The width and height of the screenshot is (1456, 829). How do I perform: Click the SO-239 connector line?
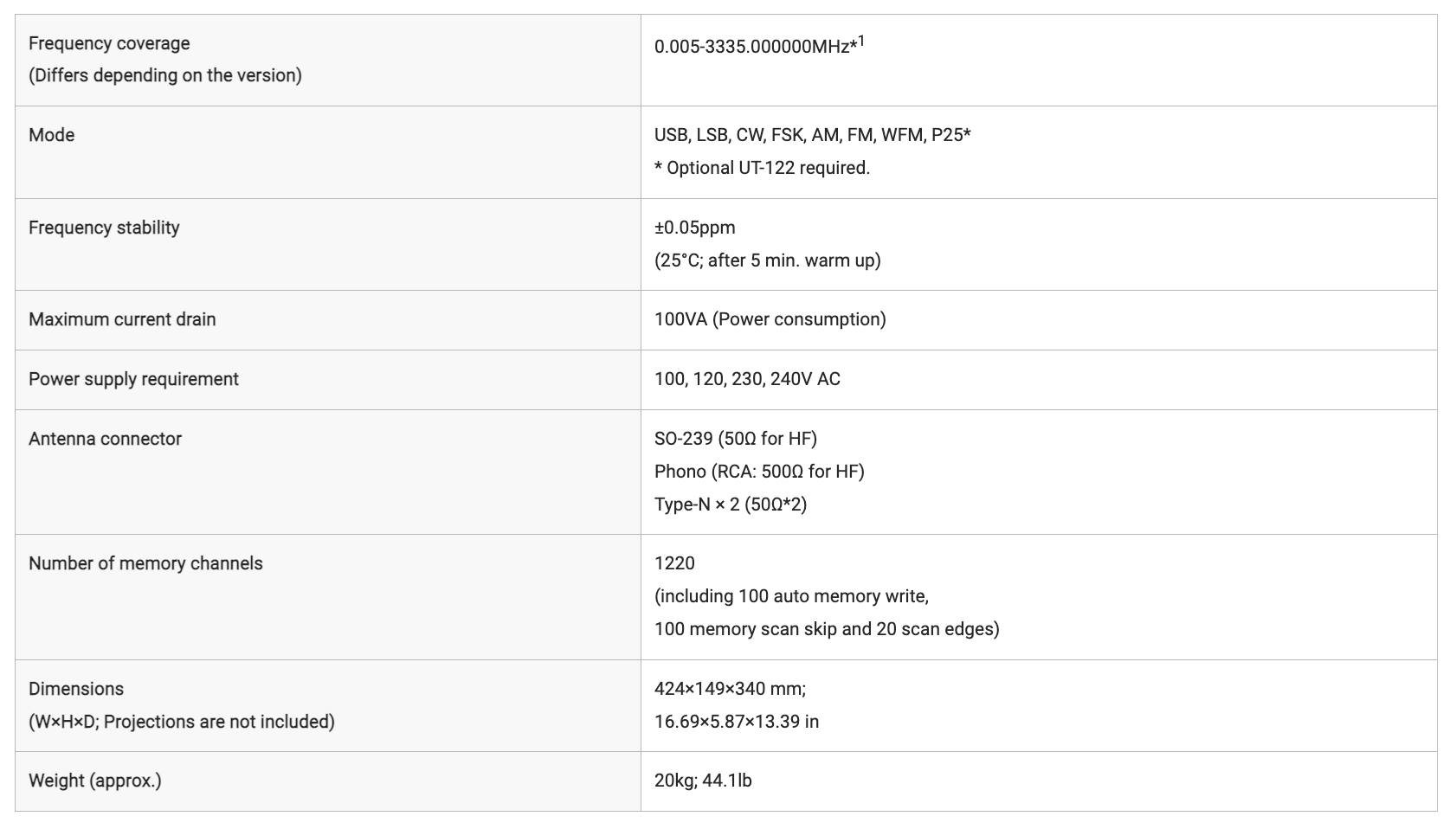coord(736,439)
